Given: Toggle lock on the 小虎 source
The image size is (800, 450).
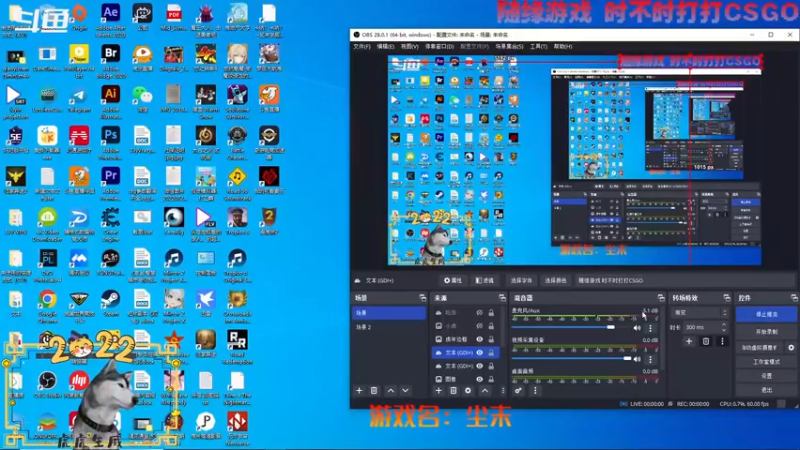Looking at the screenshot, I should click(491, 326).
